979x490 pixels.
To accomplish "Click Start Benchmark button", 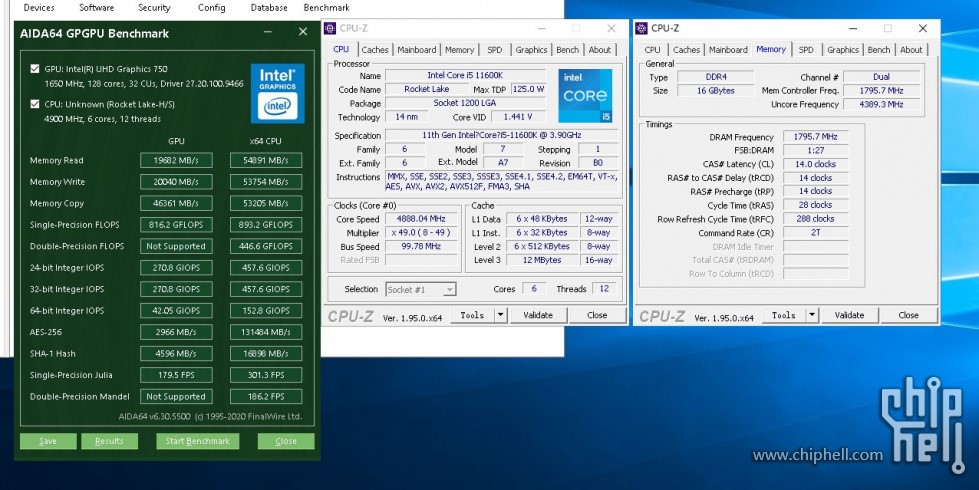I will [x=198, y=441].
